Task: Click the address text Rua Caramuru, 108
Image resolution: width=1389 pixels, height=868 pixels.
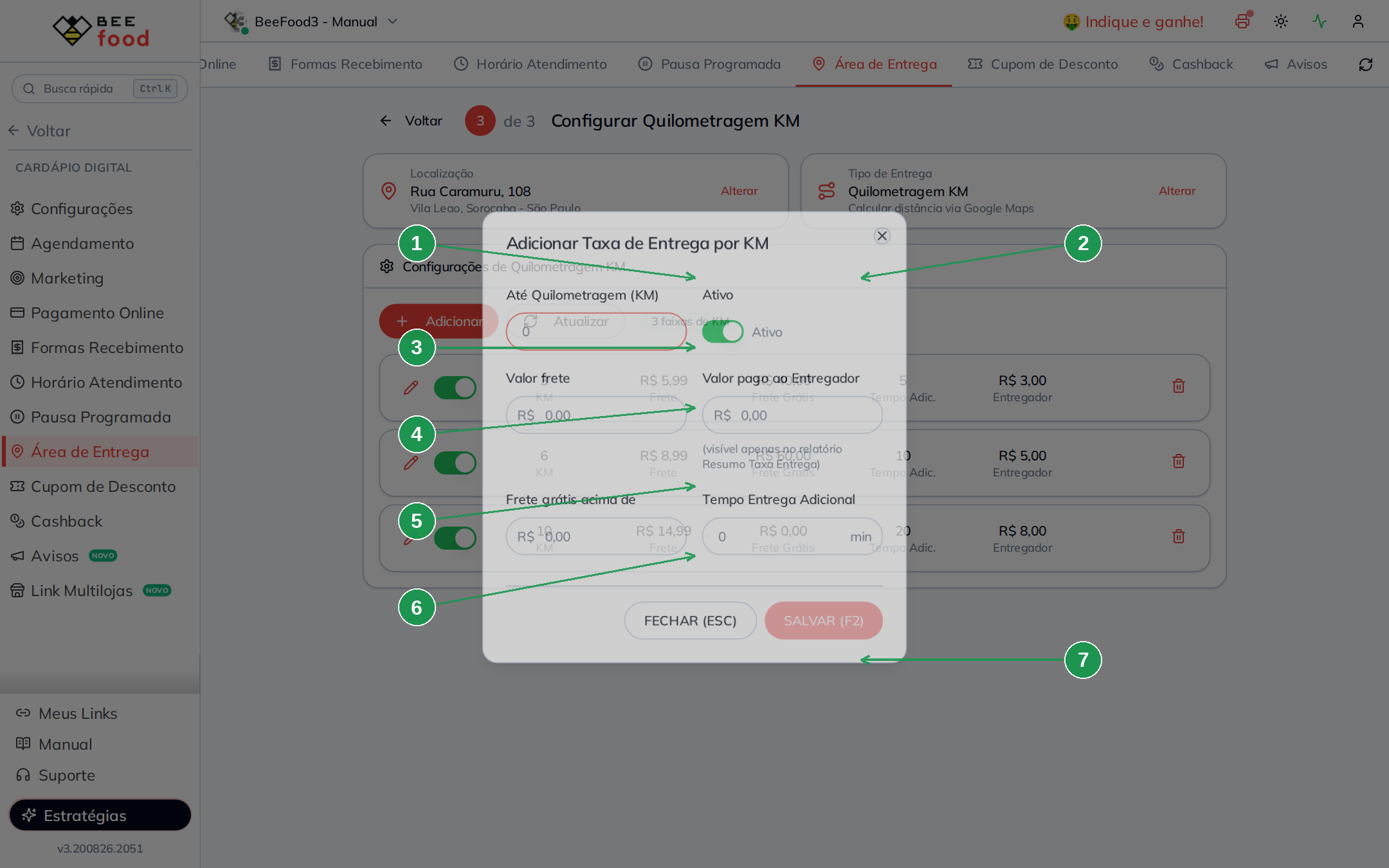Action: click(x=470, y=191)
